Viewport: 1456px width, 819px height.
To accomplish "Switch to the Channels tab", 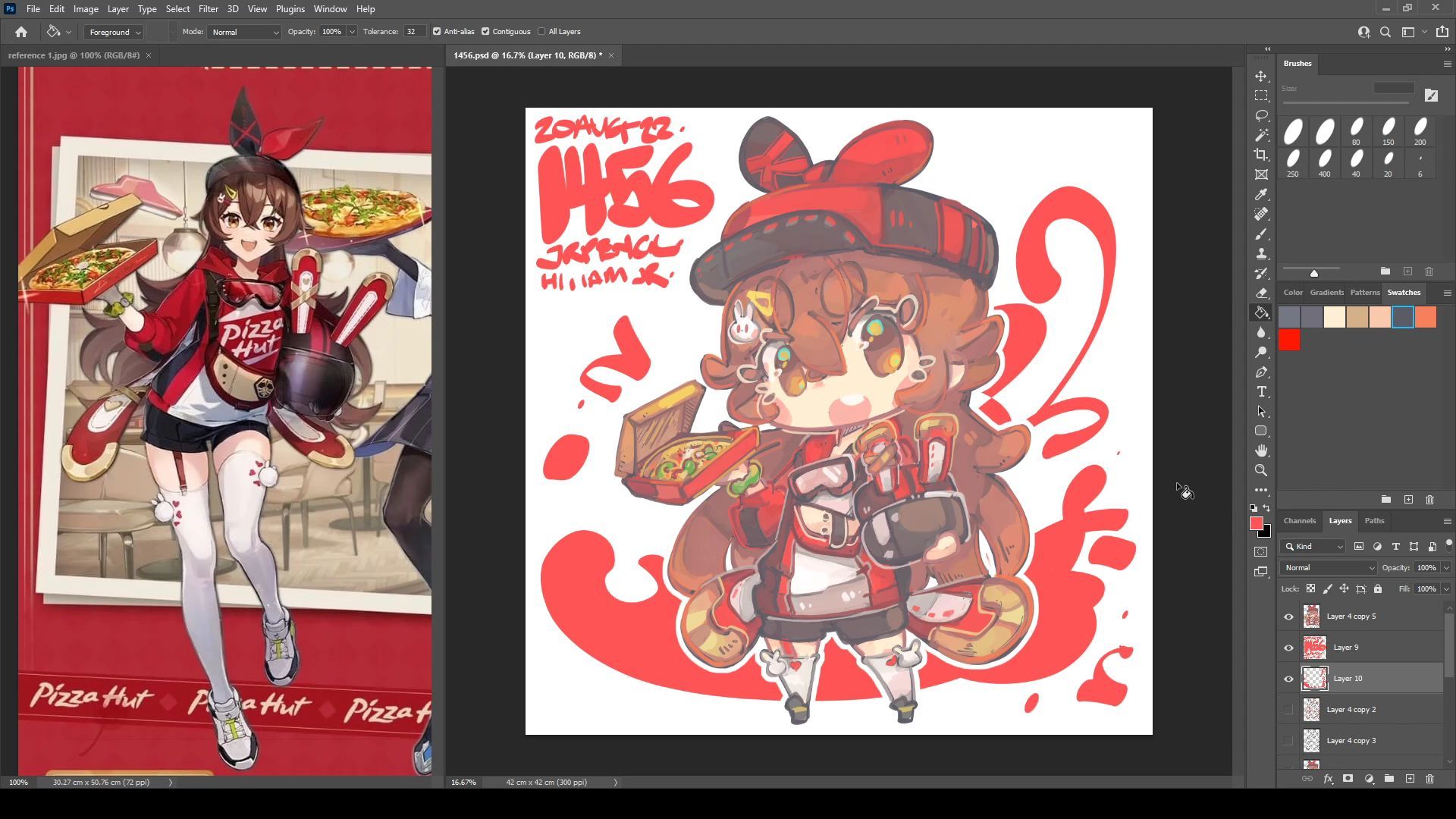I will click(x=1299, y=521).
